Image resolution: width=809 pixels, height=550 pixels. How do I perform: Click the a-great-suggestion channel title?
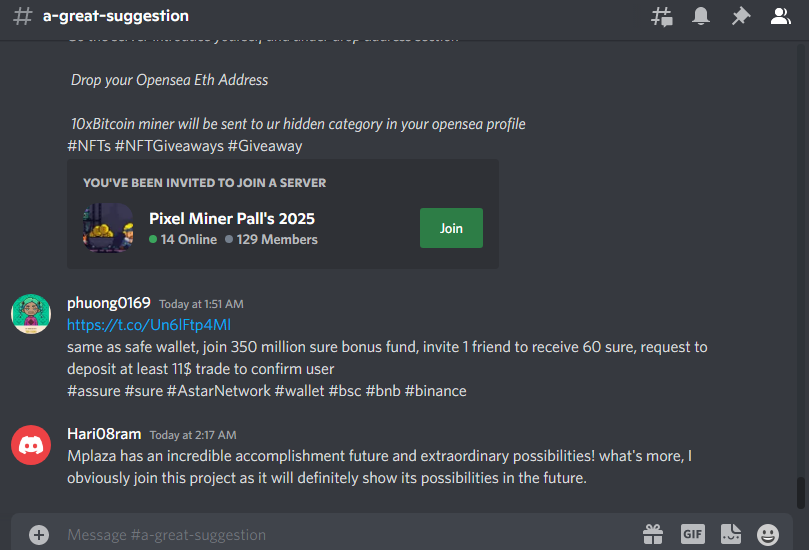(x=116, y=16)
